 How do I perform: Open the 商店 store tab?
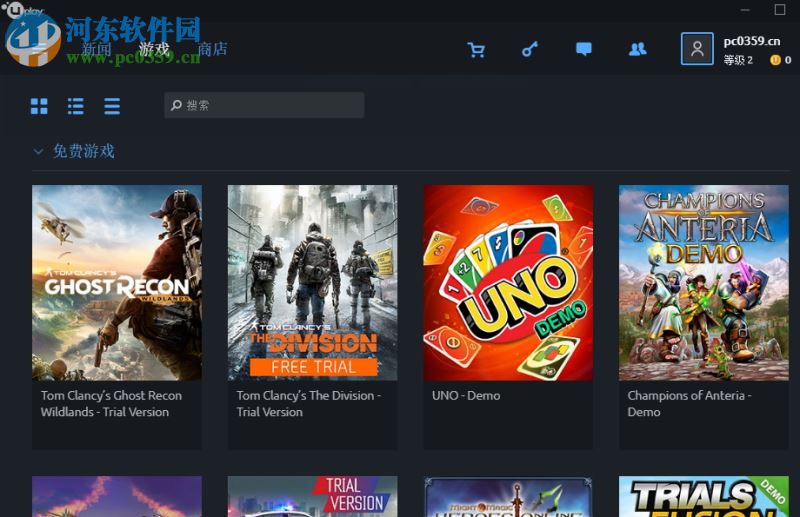tap(212, 50)
